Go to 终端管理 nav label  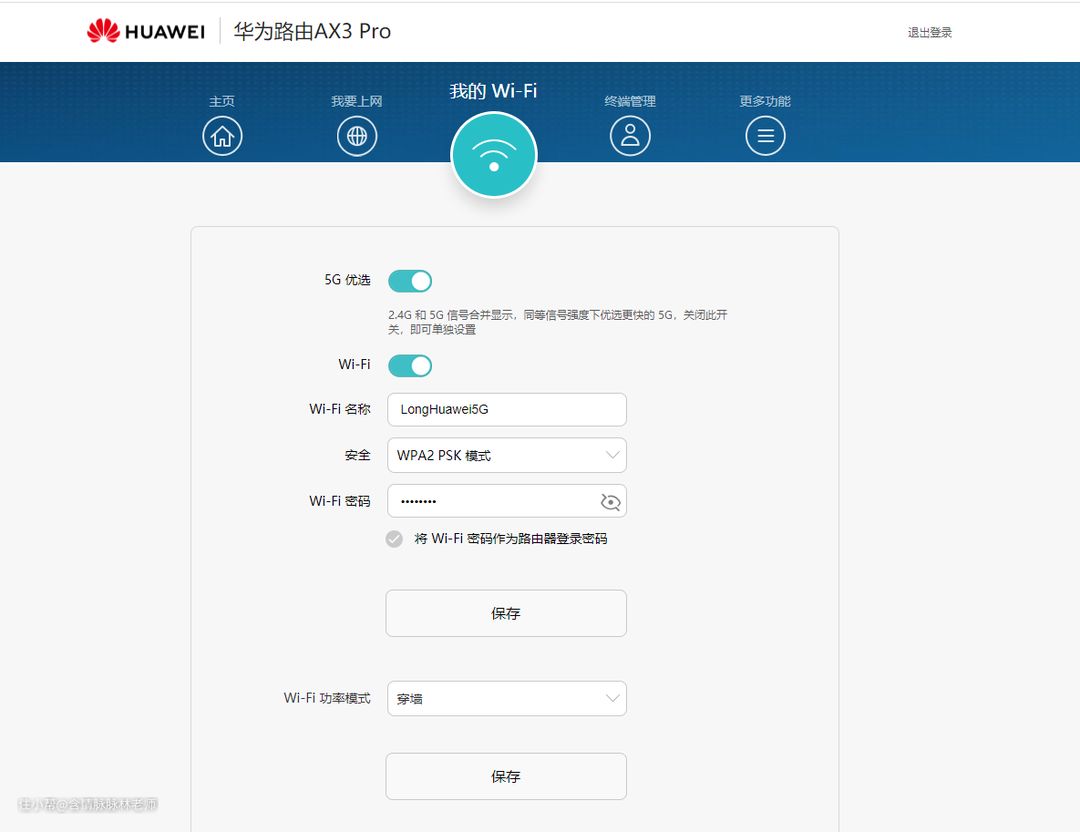[630, 101]
